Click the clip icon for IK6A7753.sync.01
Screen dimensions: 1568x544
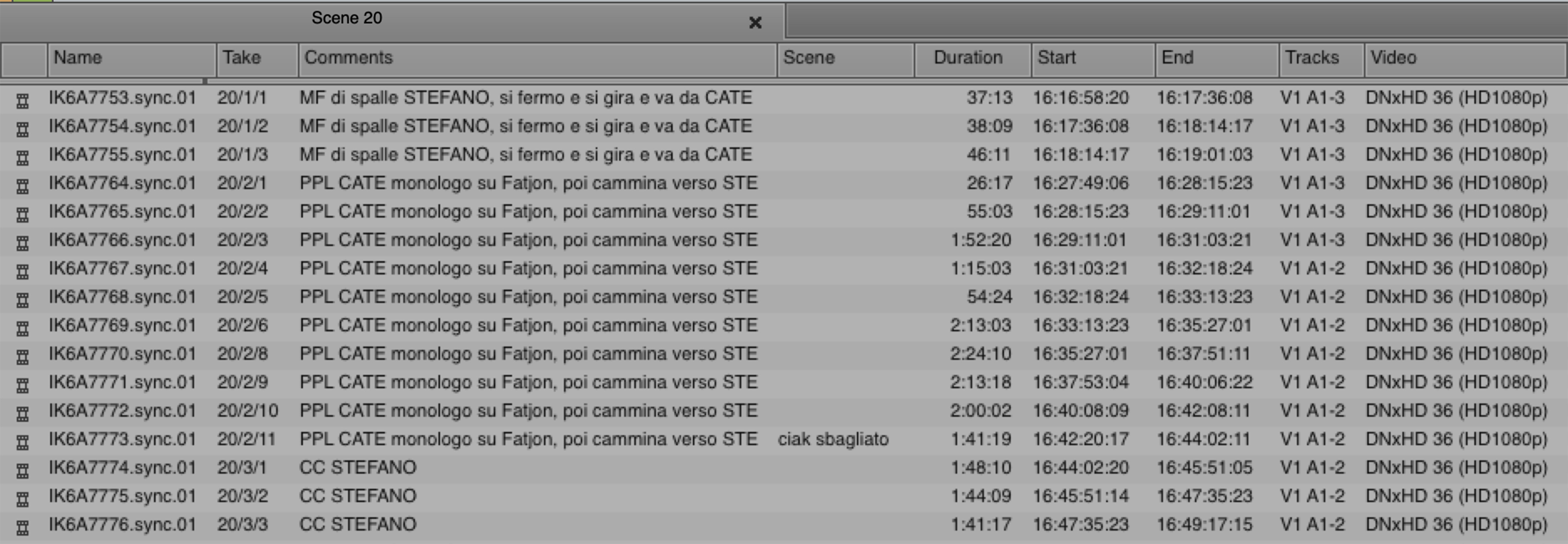point(22,99)
